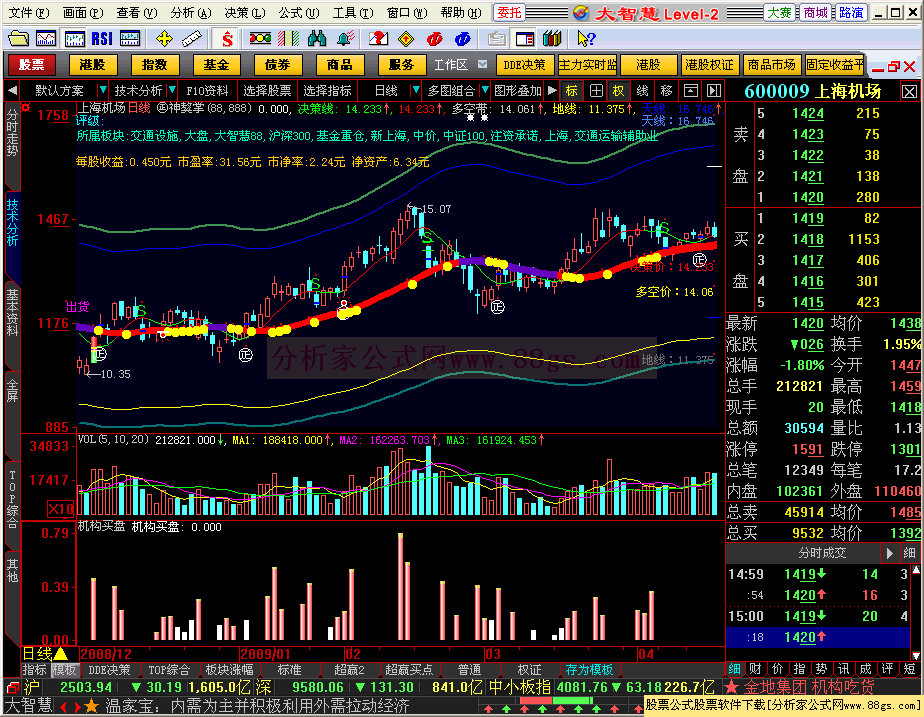The height and width of the screenshot is (717, 924).
Task: Toggle the 细 detail button beside 分时成交
Action: pos(909,553)
